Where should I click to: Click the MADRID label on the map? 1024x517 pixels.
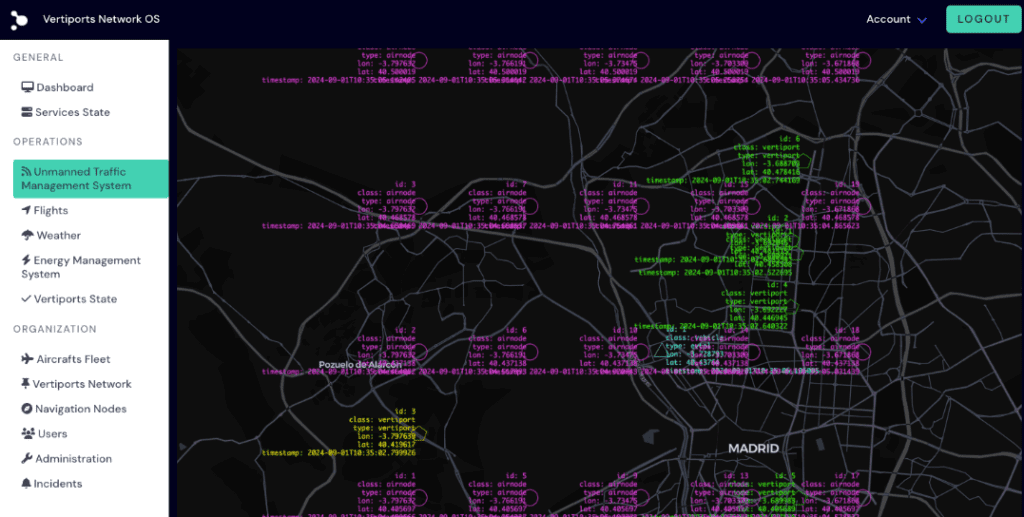[753, 448]
